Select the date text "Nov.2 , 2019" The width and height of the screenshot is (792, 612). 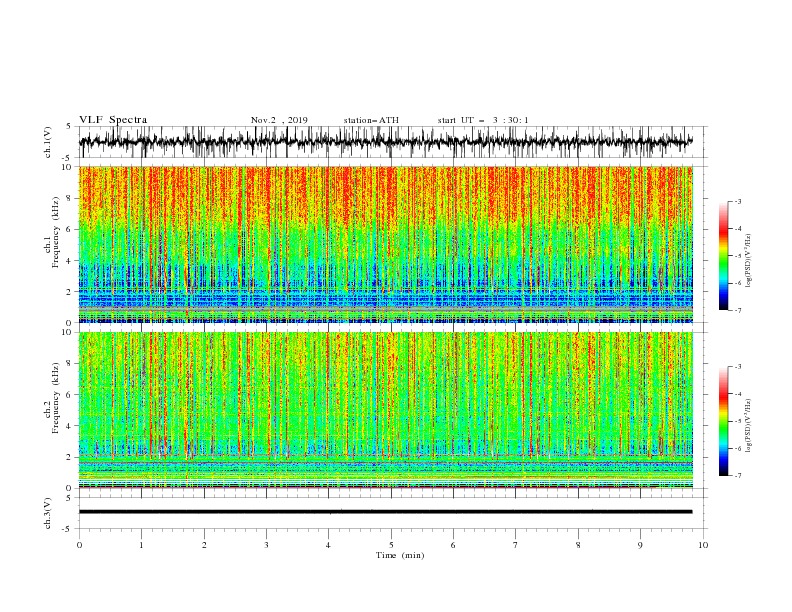[279, 120]
